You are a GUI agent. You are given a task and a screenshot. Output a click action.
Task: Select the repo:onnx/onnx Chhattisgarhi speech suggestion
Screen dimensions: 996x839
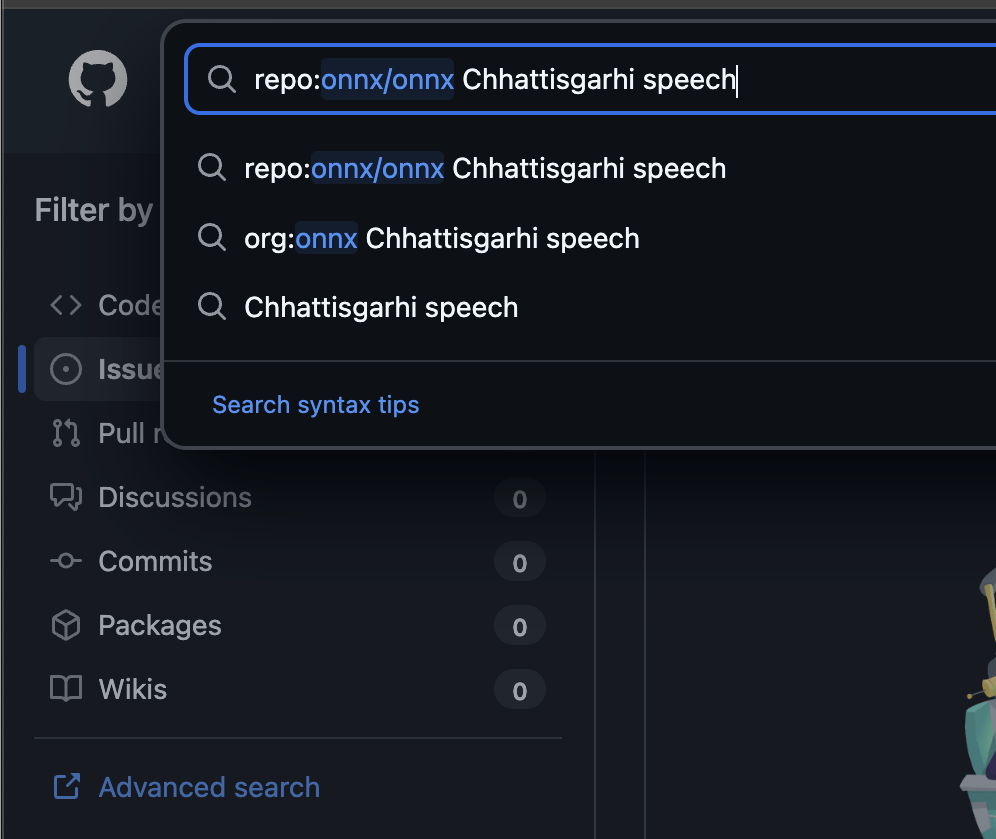pyautogui.click(x=485, y=168)
